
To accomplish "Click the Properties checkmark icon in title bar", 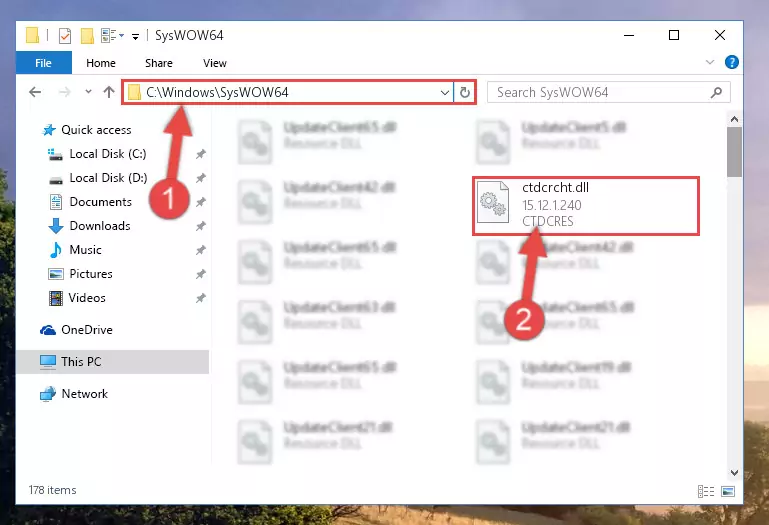I will click(65, 36).
